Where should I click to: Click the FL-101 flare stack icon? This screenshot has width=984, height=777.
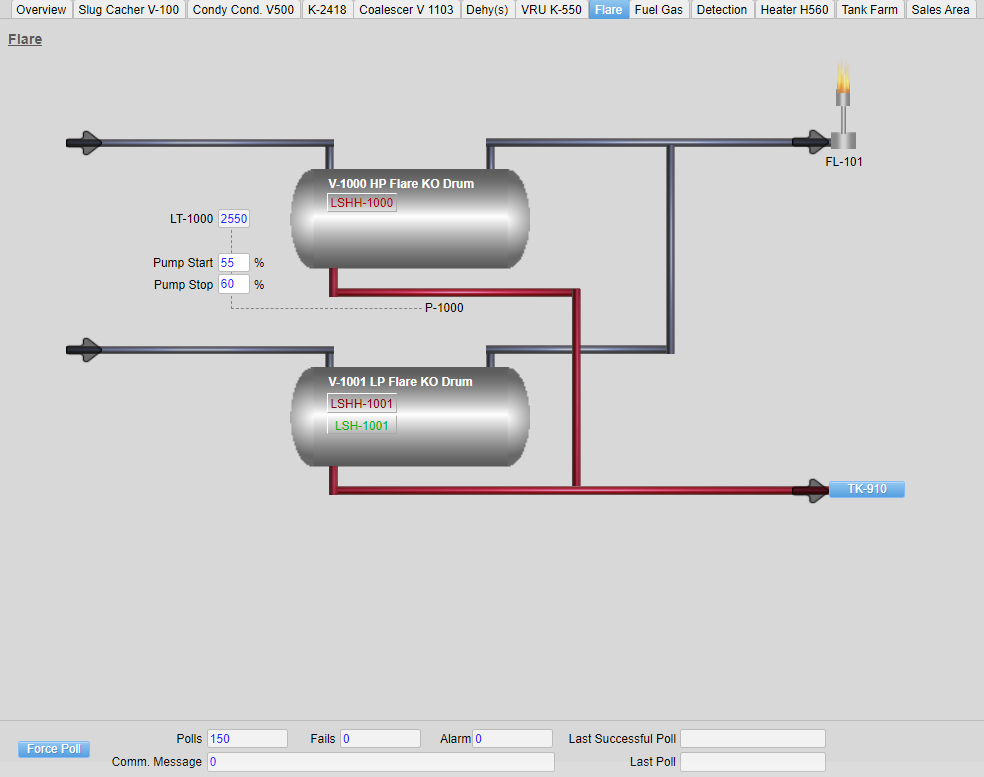click(843, 105)
